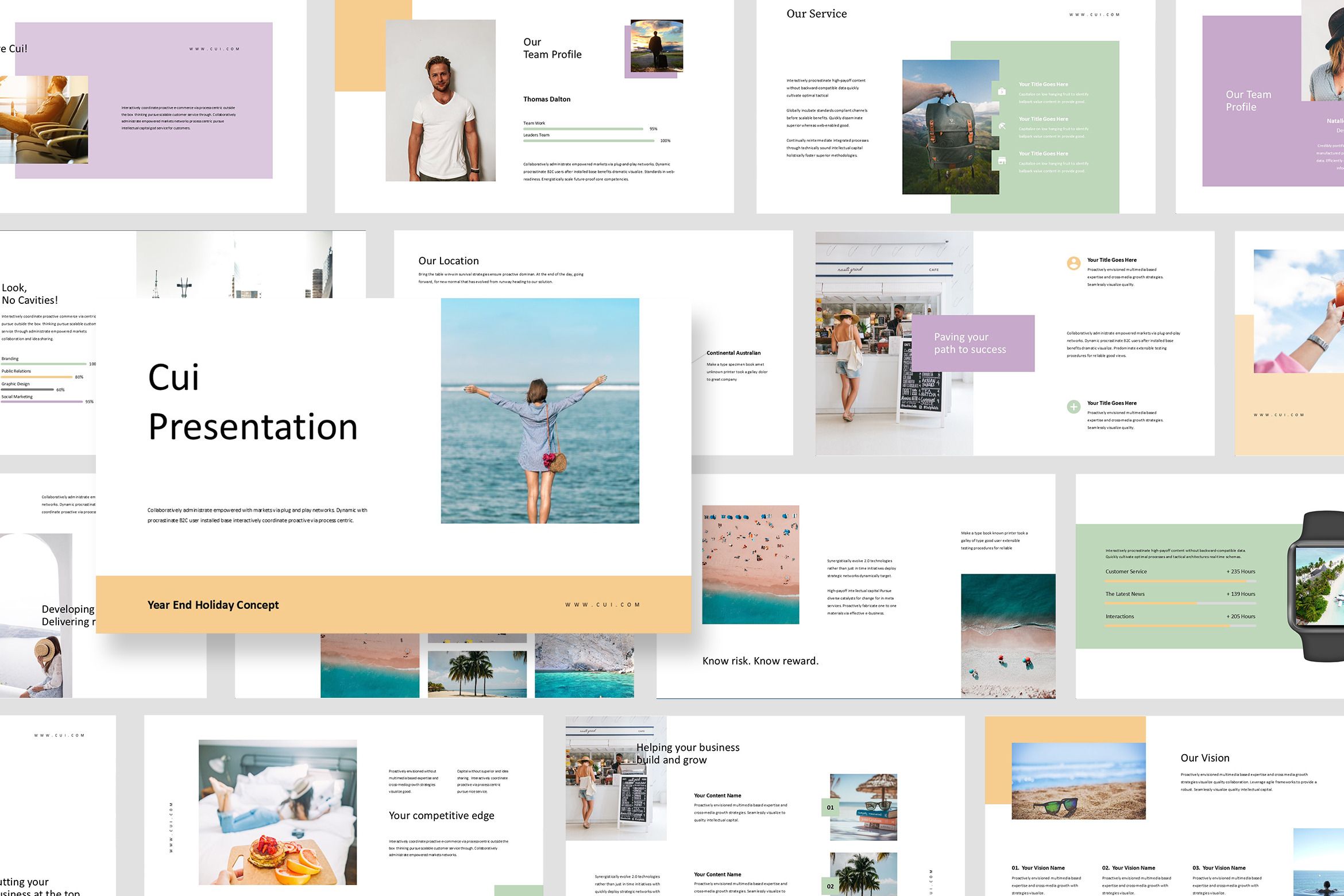The width and height of the screenshot is (1344, 896).
Task: Click www.cui.com on Our Service slide
Action: coord(1094,15)
